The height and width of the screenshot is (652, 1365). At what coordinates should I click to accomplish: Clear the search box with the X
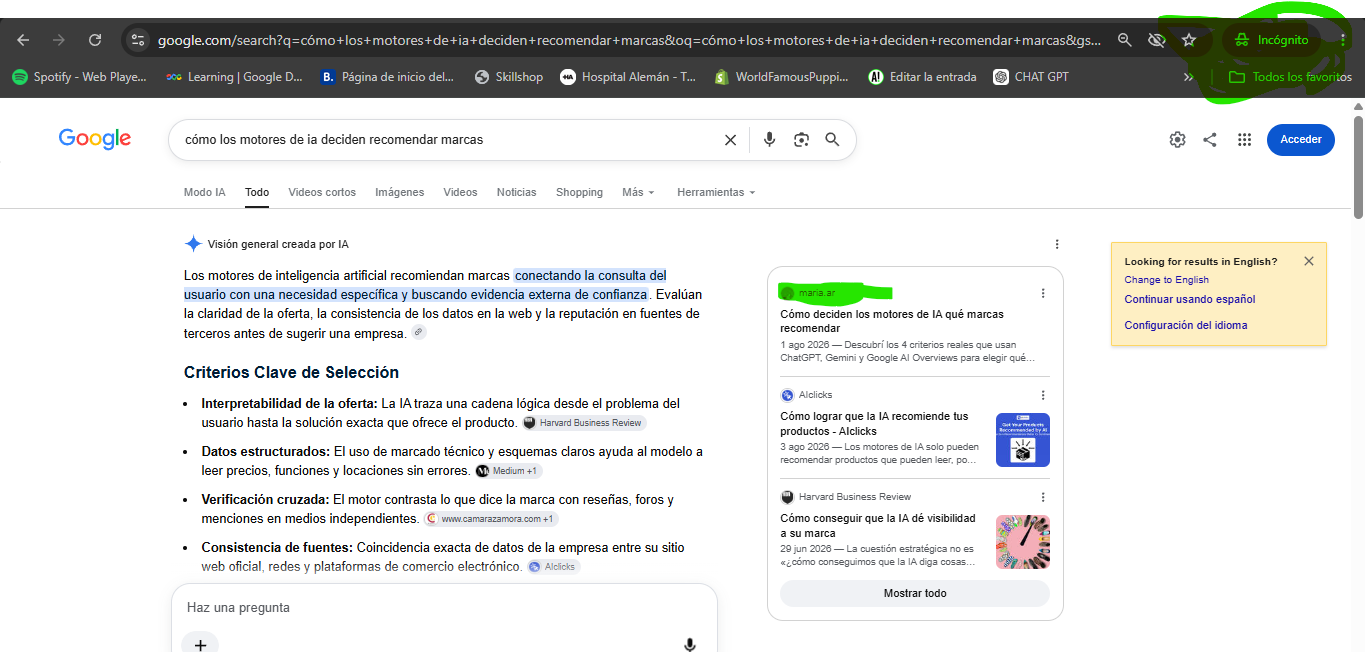730,140
